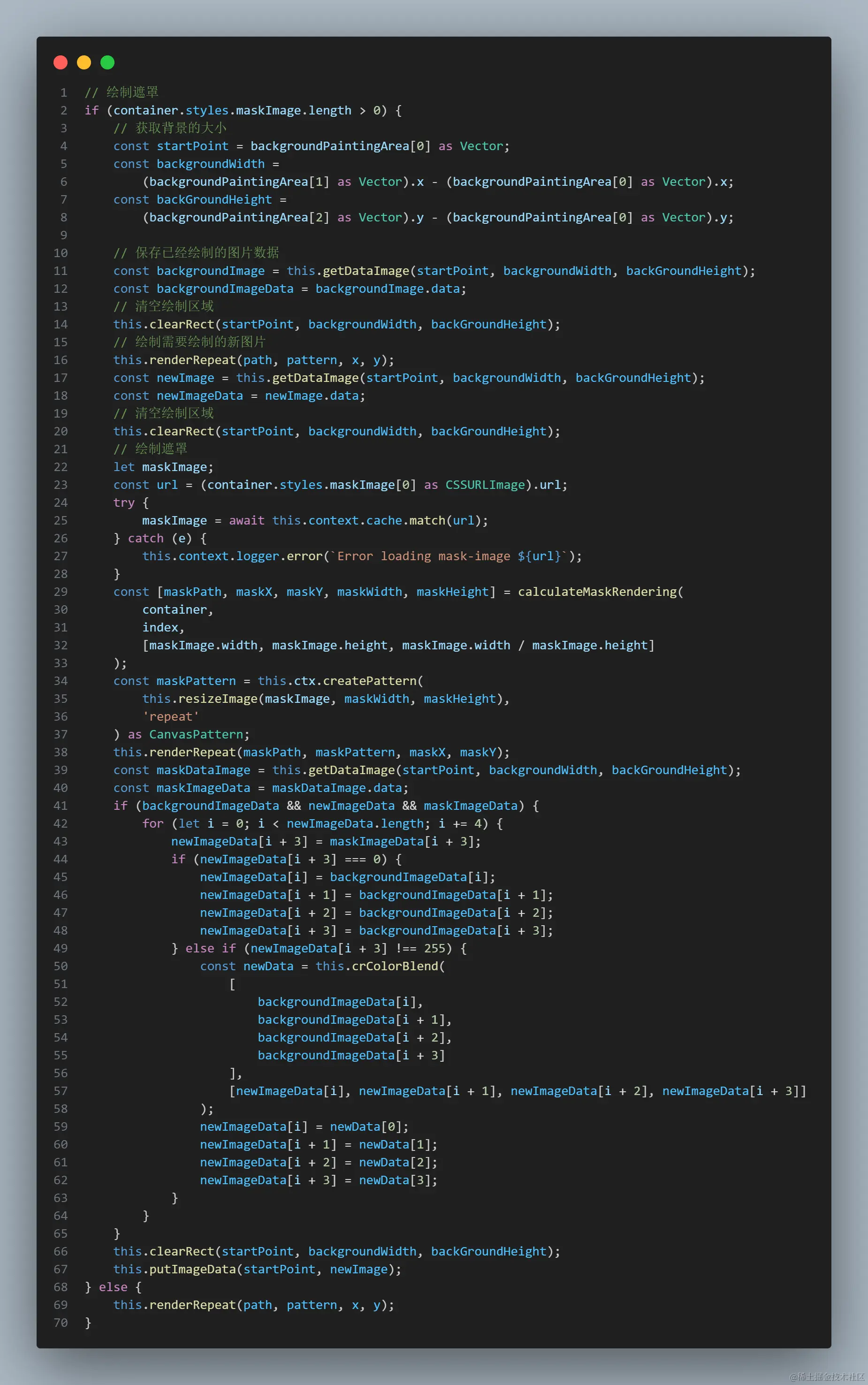Click the 'container,' argument line

[178, 609]
